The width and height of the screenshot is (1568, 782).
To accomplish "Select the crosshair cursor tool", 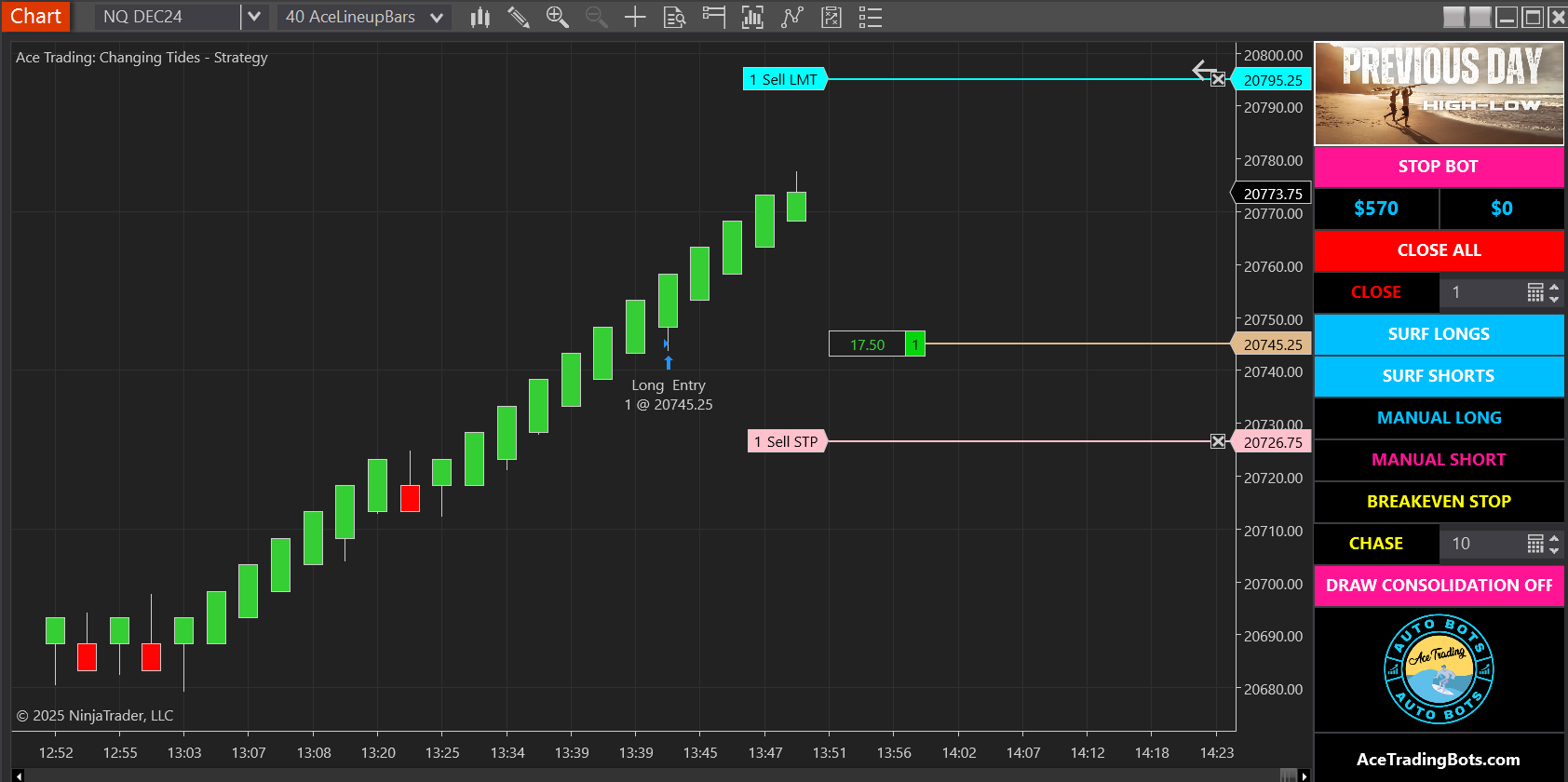I will pos(635,17).
